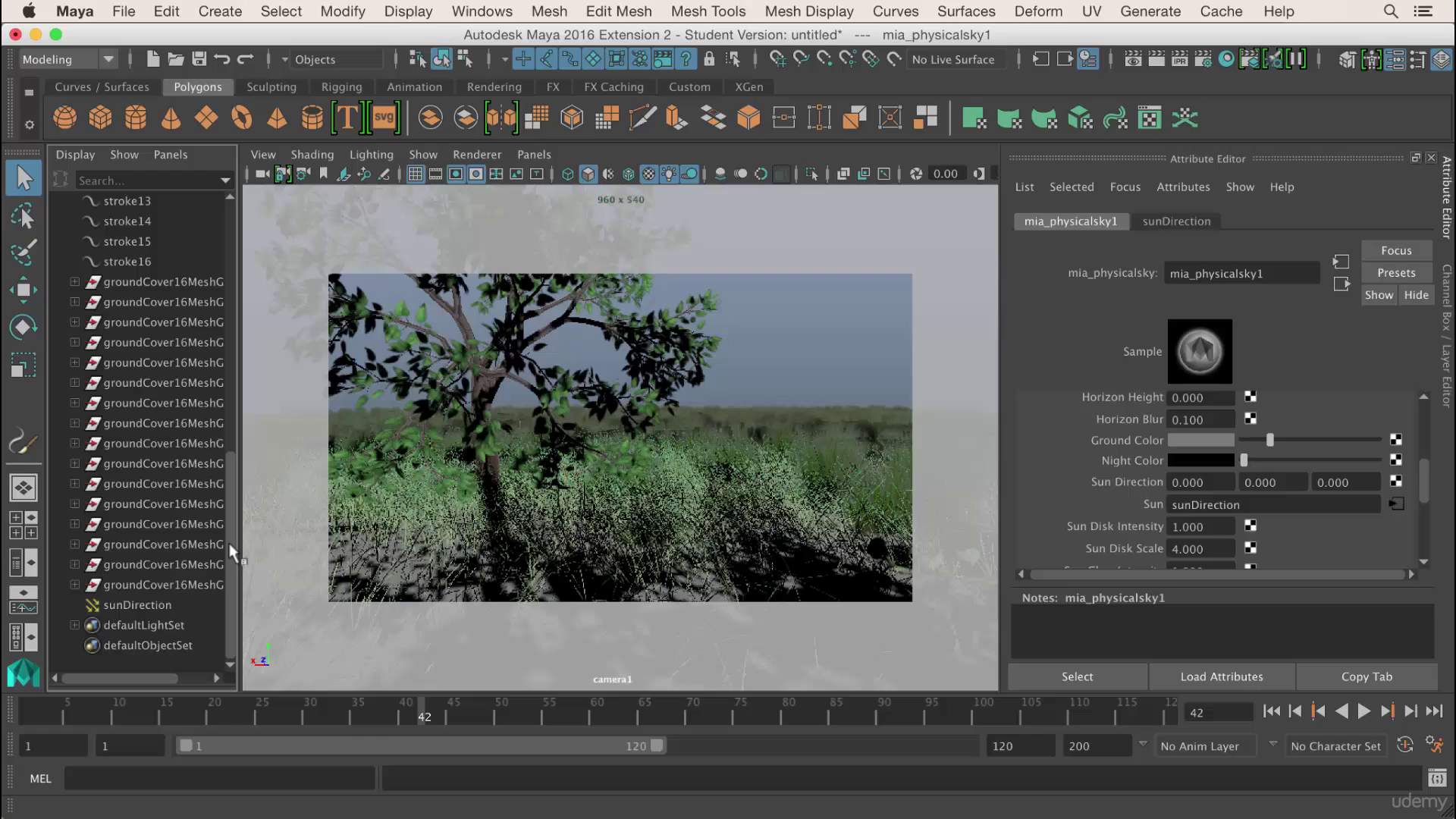This screenshot has height=819, width=1456.
Task: Activate the Scale tool
Action: coord(24,366)
